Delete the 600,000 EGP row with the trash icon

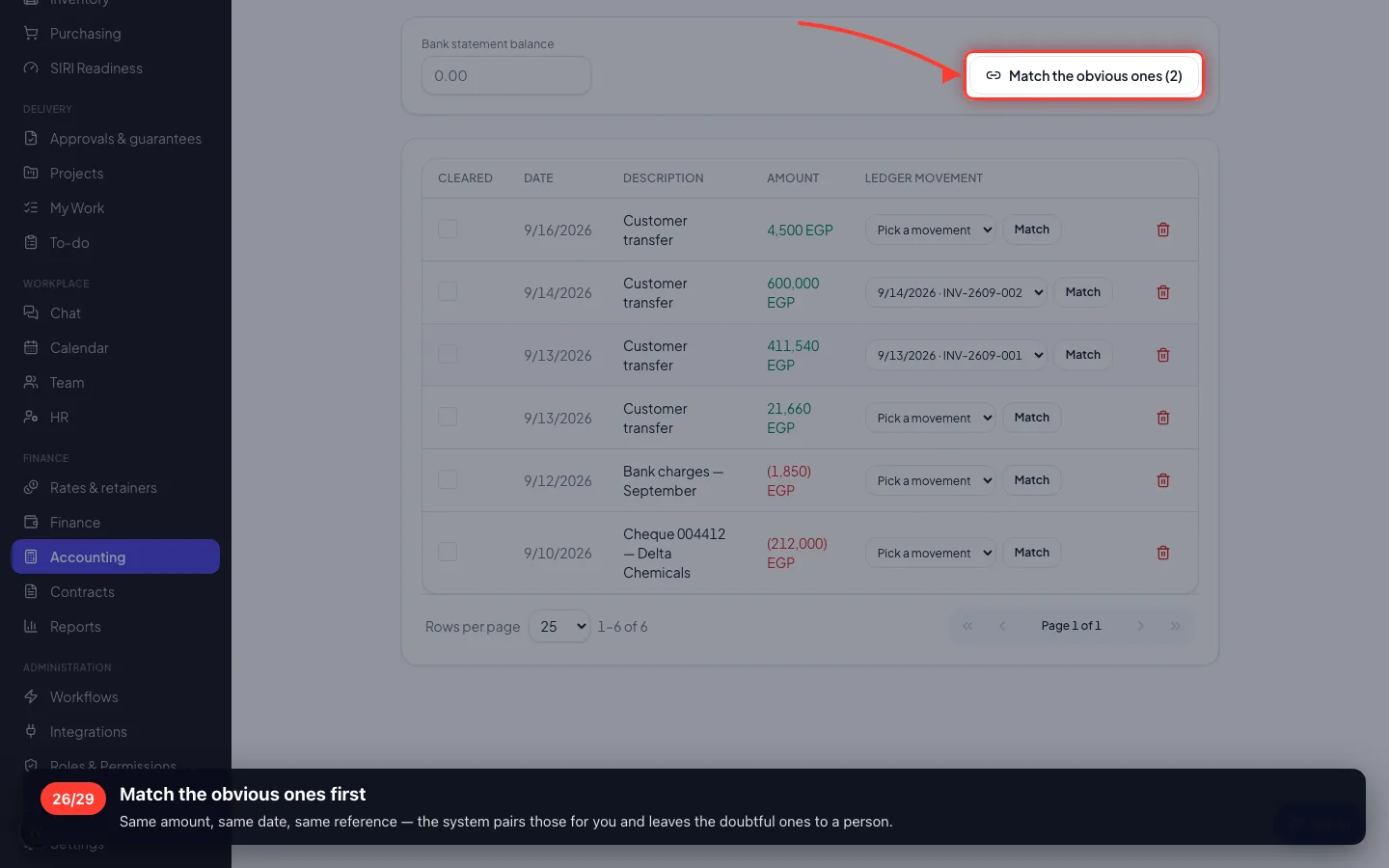click(x=1163, y=292)
